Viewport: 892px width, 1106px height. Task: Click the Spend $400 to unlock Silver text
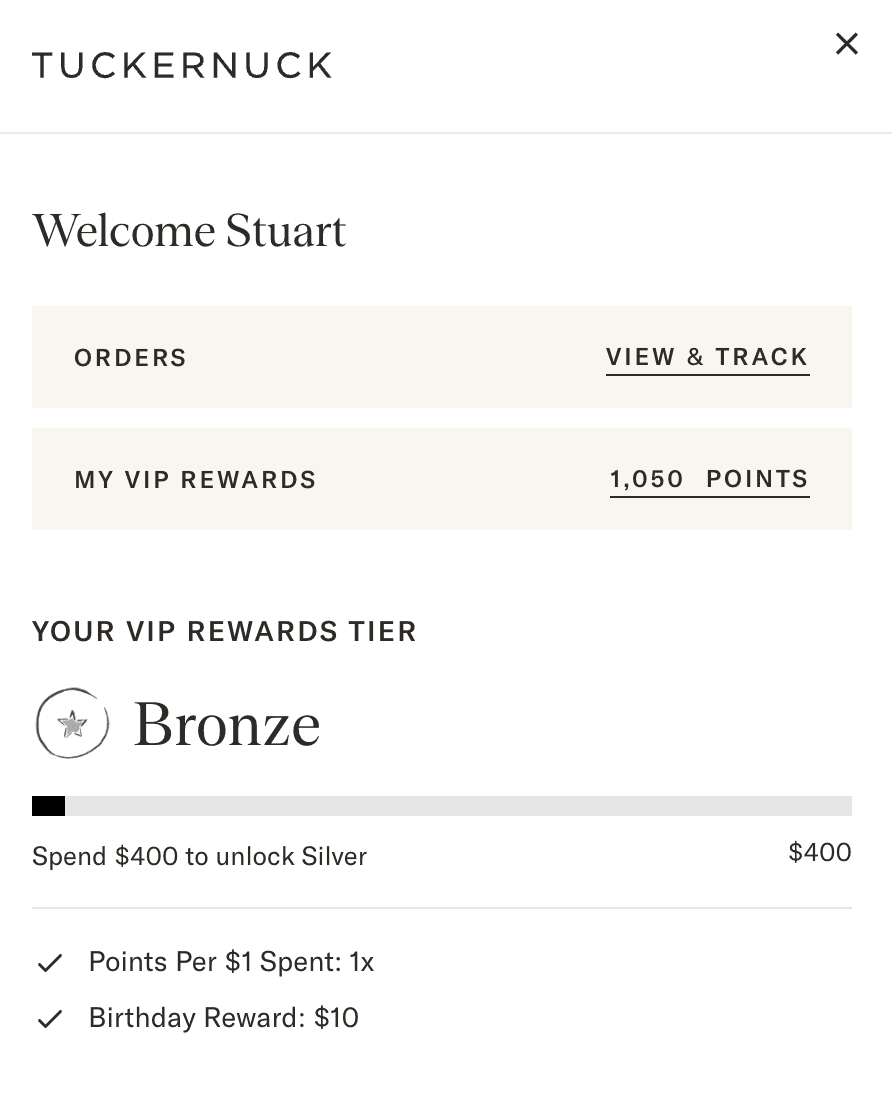[200, 856]
